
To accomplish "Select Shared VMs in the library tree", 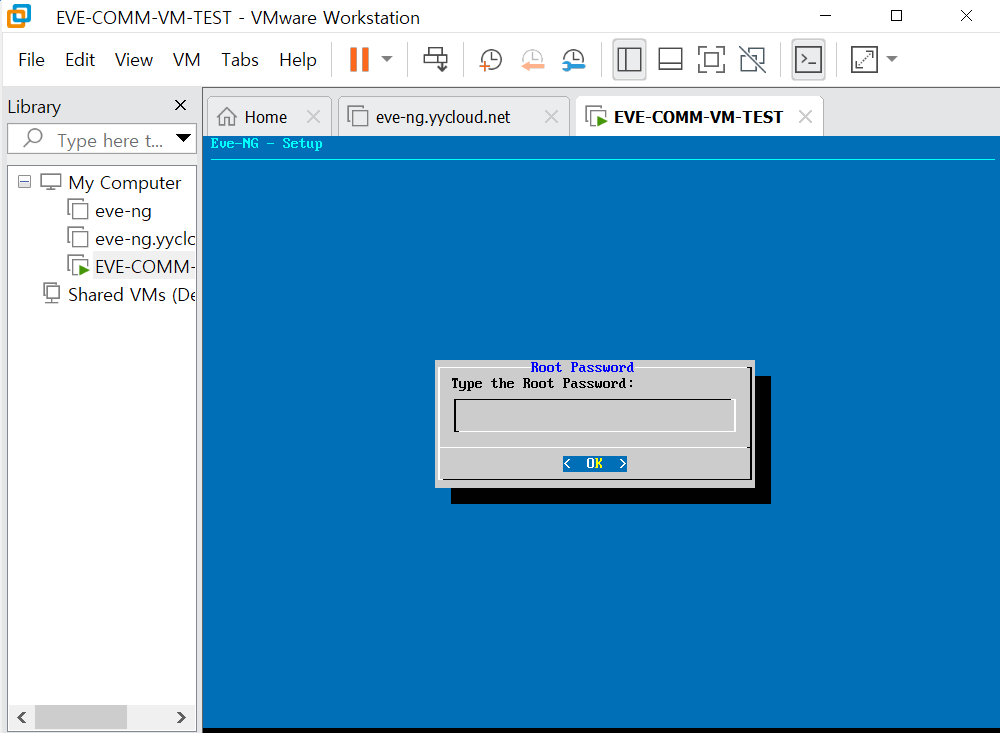I will click(131, 295).
